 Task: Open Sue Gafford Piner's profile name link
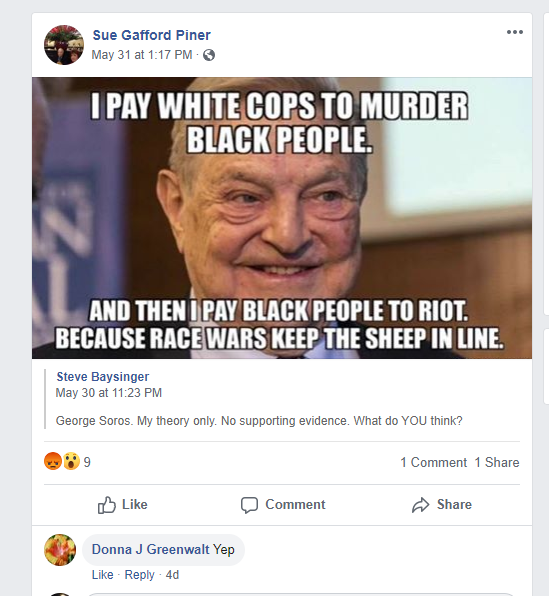[x=151, y=35]
